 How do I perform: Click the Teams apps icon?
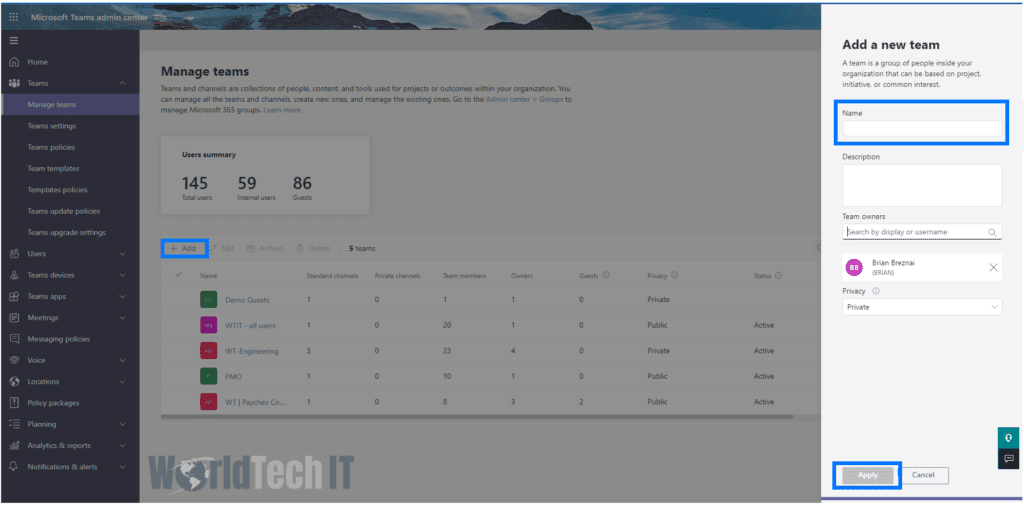tap(14, 297)
